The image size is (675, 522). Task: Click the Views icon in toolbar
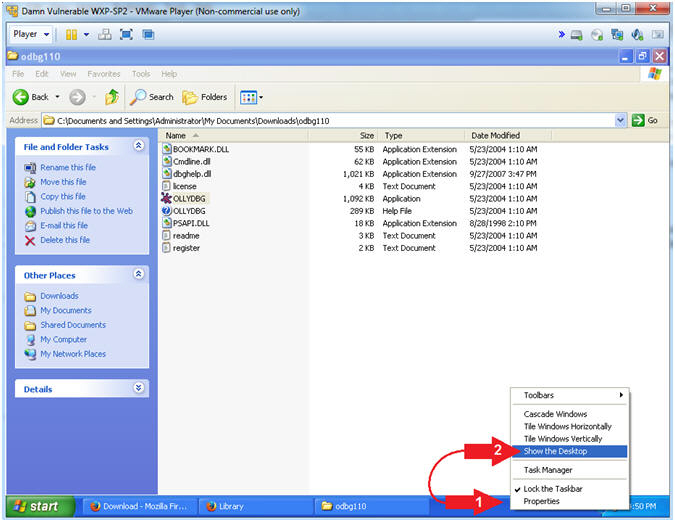tap(248, 97)
